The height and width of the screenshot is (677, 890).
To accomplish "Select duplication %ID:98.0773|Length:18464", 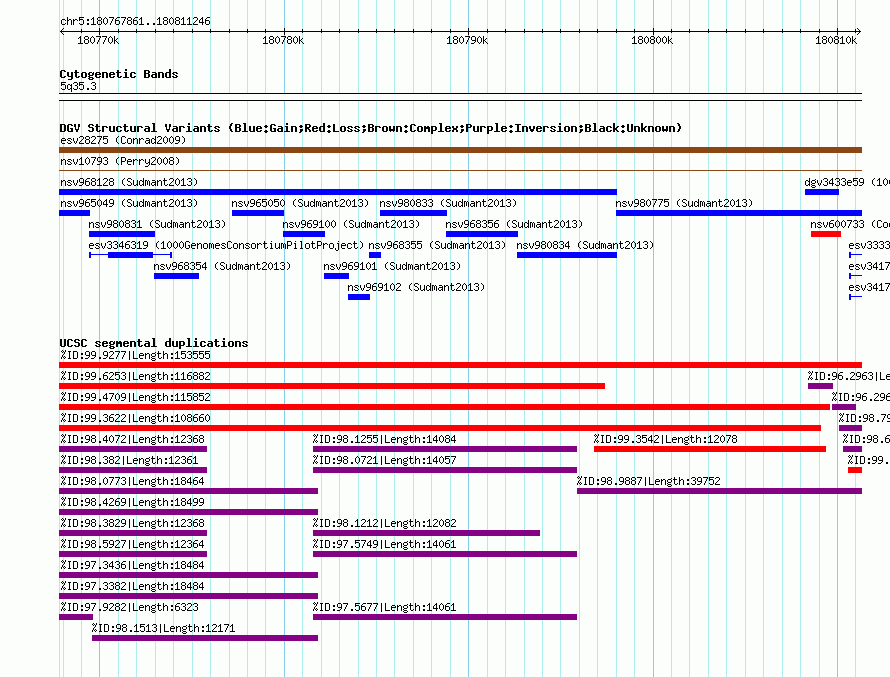I will 188,491.
